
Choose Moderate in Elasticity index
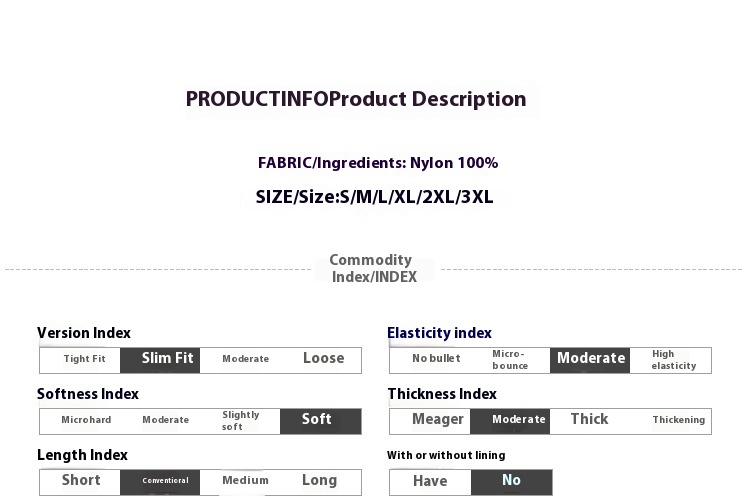point(590,360)
